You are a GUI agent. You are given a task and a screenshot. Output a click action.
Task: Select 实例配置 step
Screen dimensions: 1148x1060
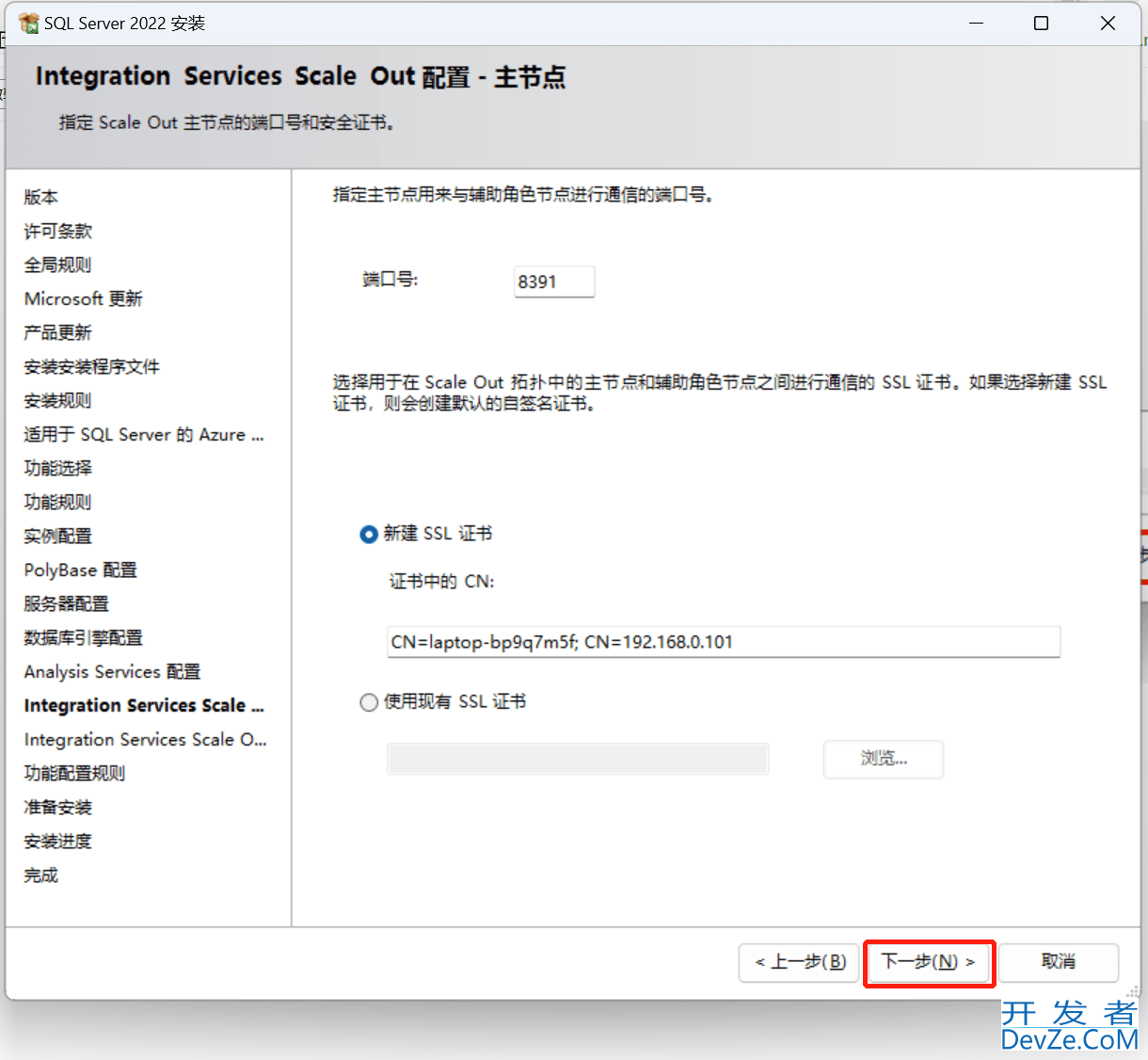(x=58, y=536)
